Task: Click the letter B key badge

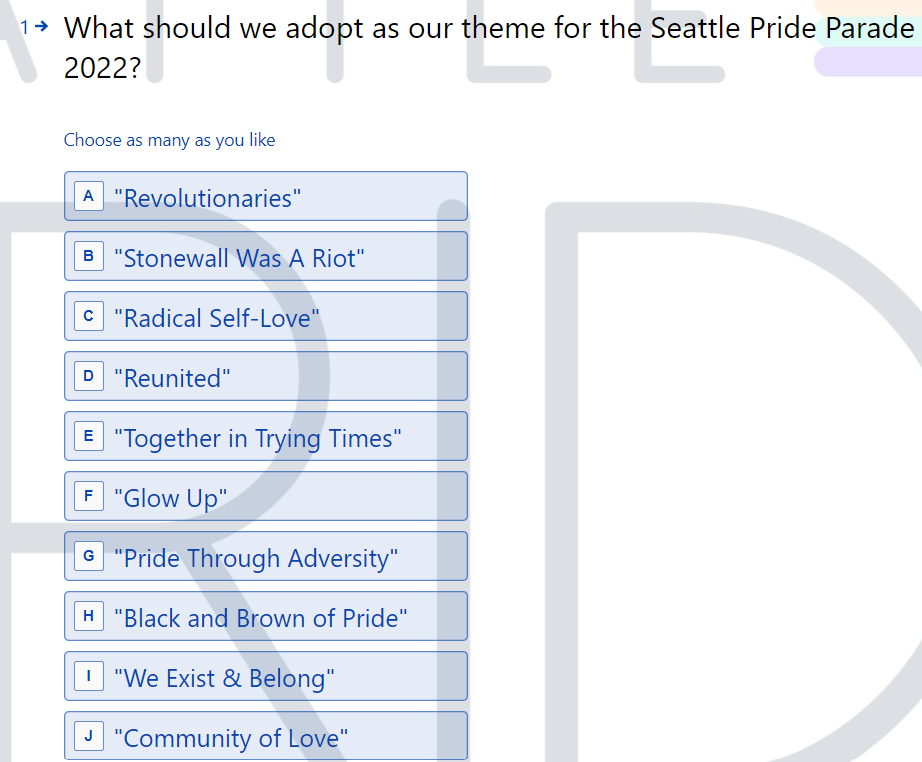Action: (x=89, y=256)
